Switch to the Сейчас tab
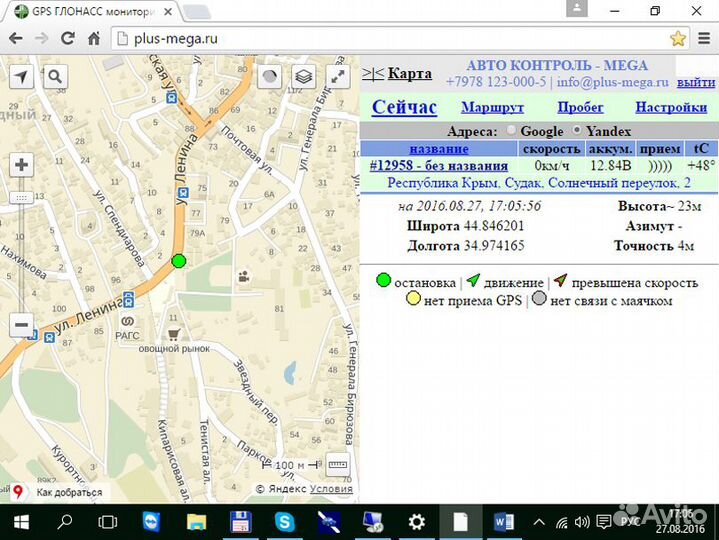The width and height of the screenshot is (719, 540). coord(404,107)
